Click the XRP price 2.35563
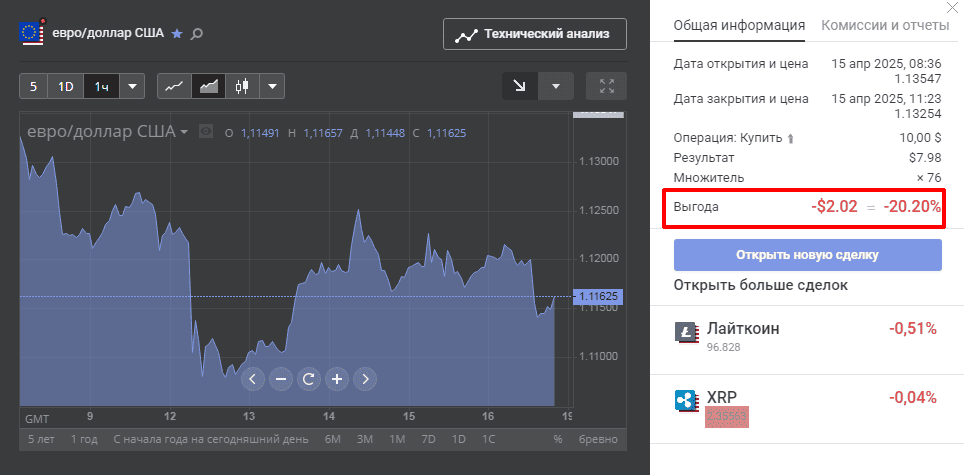This screenshot has width=964, height=475. pos(727,417)
